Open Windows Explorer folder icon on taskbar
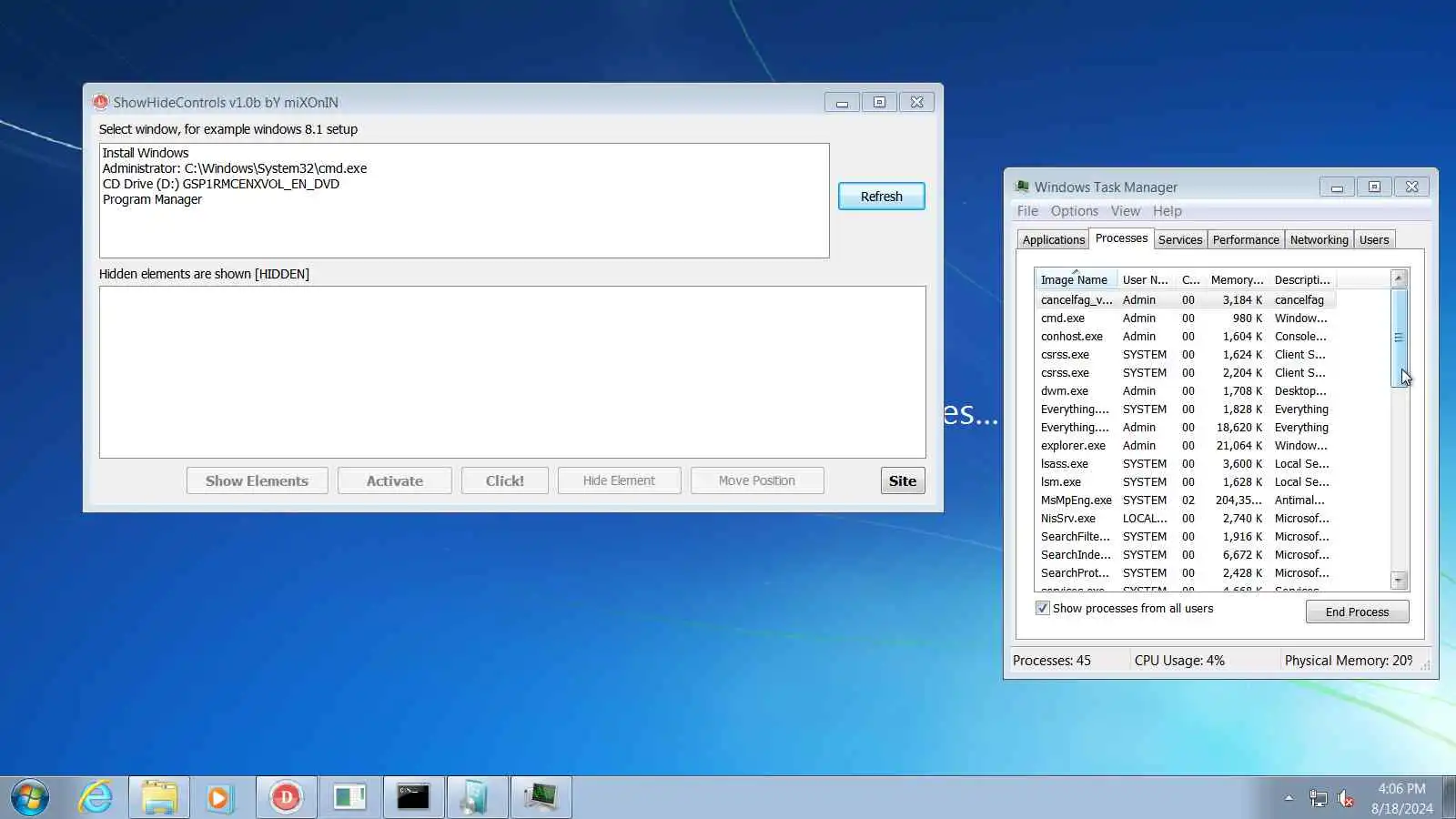Viewport: 1456px width, 819px height. (159, 798)
